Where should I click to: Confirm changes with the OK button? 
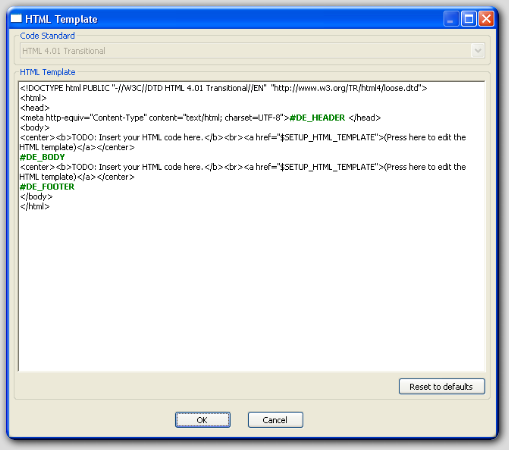(203, 420)
